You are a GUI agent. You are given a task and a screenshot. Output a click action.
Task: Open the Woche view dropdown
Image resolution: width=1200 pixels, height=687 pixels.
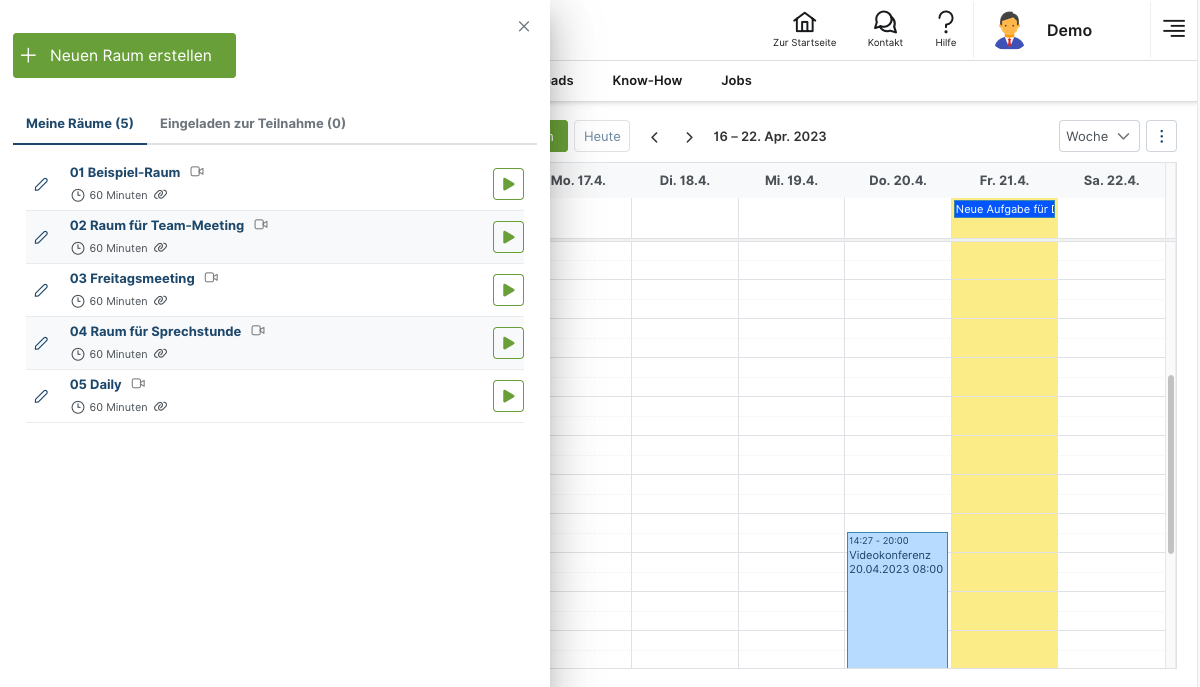[1098, 136]
